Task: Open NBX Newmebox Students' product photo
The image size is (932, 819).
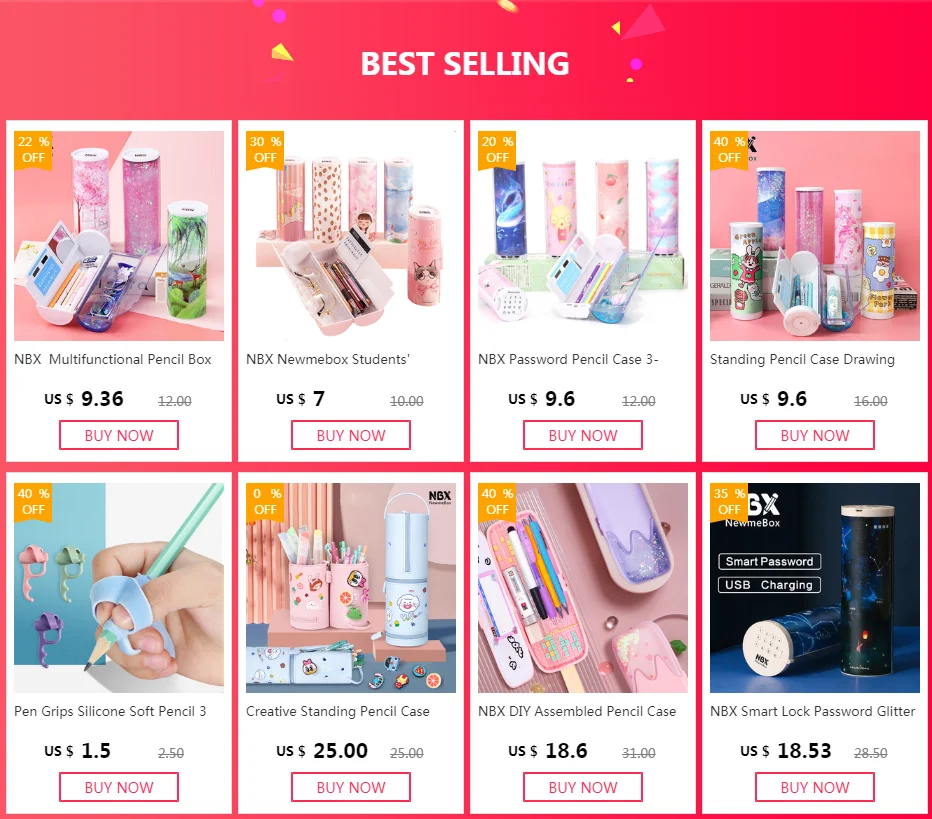Action: click(351, 236)
